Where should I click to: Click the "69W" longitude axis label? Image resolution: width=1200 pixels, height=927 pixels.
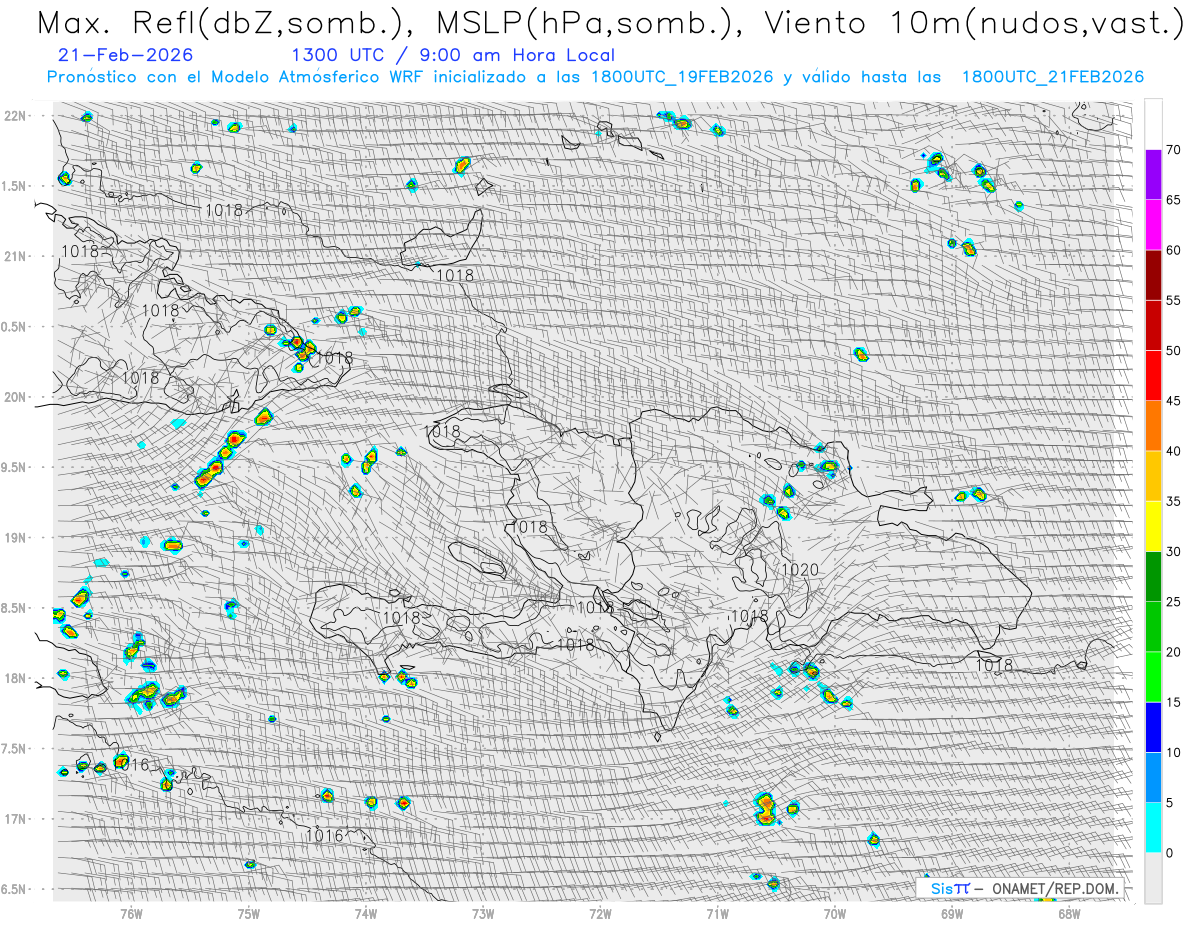952,912
